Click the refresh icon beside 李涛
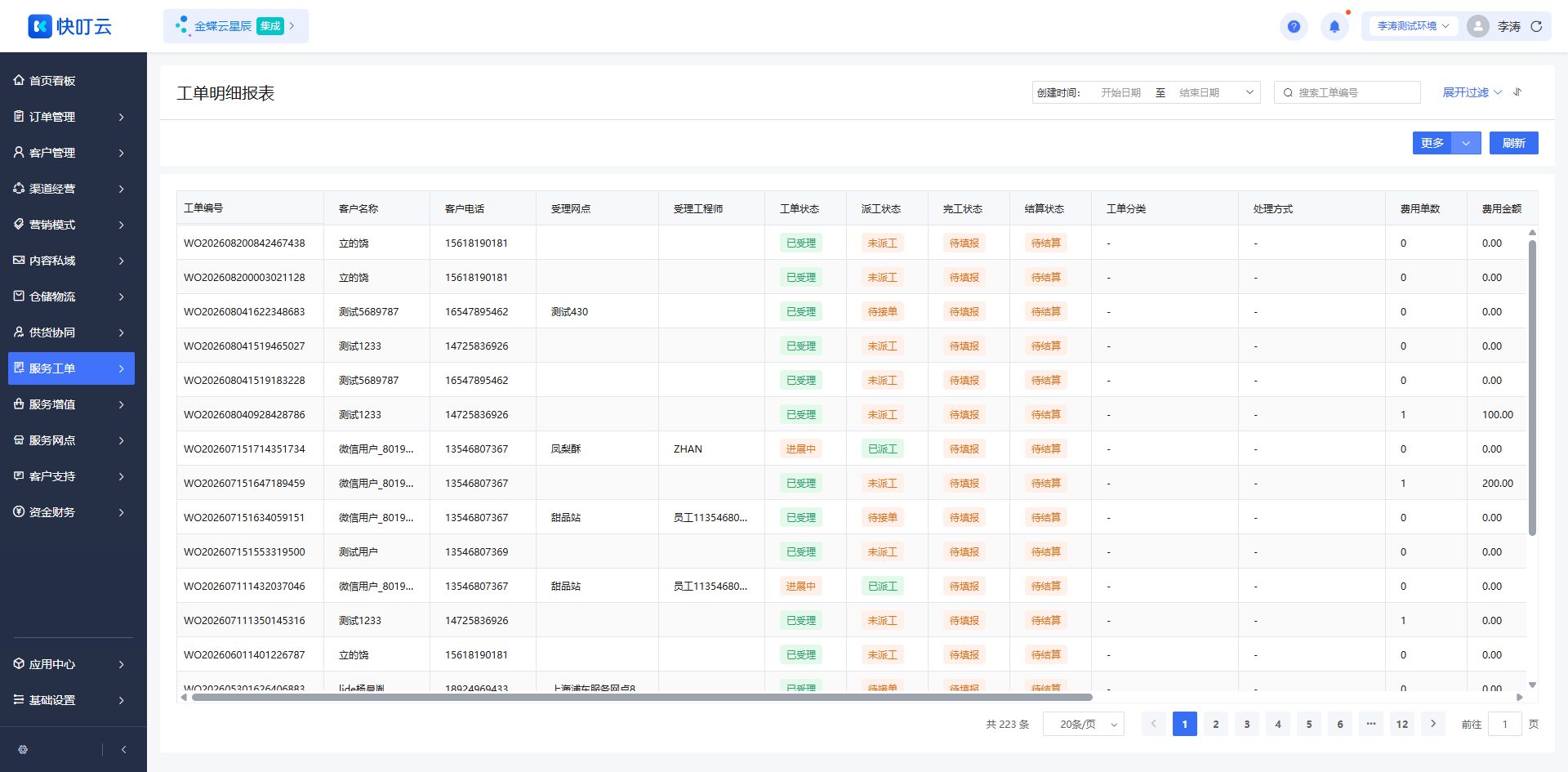 [x=1536, y=26]
